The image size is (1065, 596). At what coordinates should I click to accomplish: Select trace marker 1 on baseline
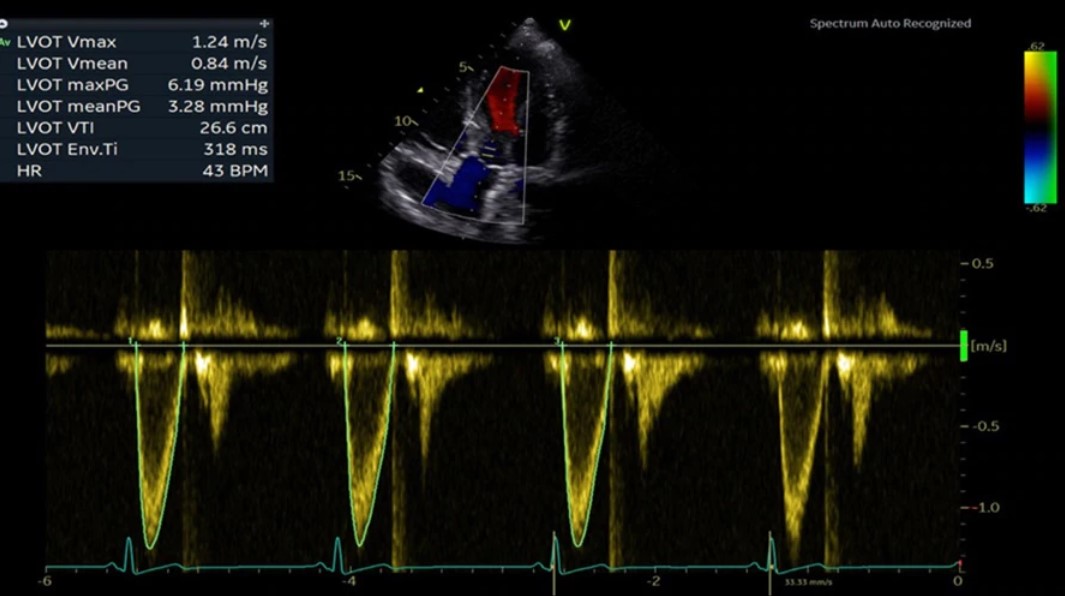132,342
